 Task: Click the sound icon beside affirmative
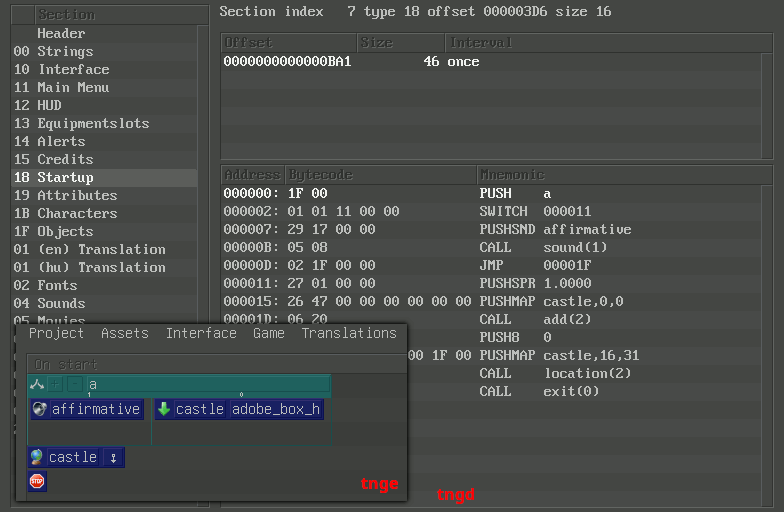tap(40, 409)
